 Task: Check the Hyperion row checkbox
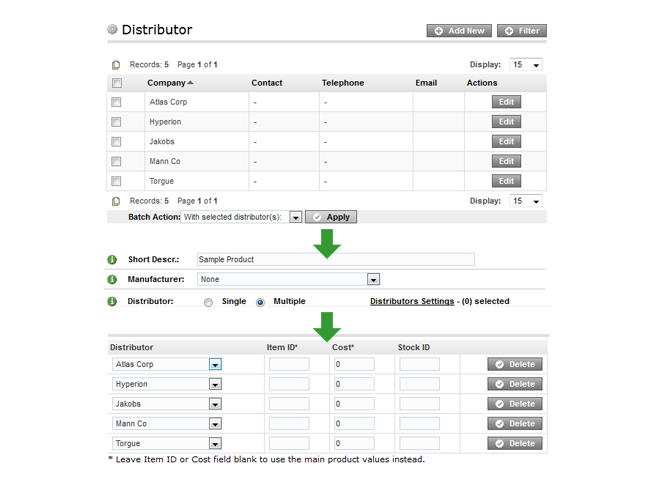pos(116,122)
